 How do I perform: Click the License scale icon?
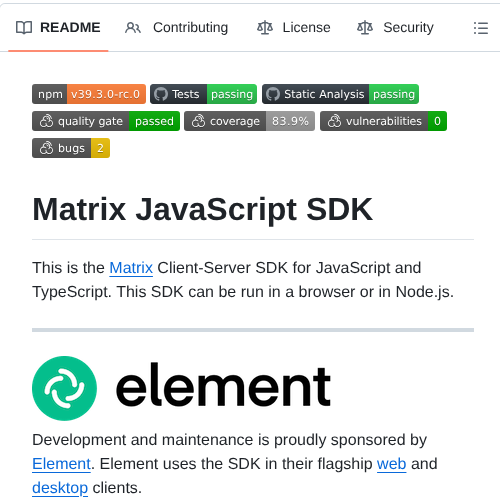click(265, 28)
